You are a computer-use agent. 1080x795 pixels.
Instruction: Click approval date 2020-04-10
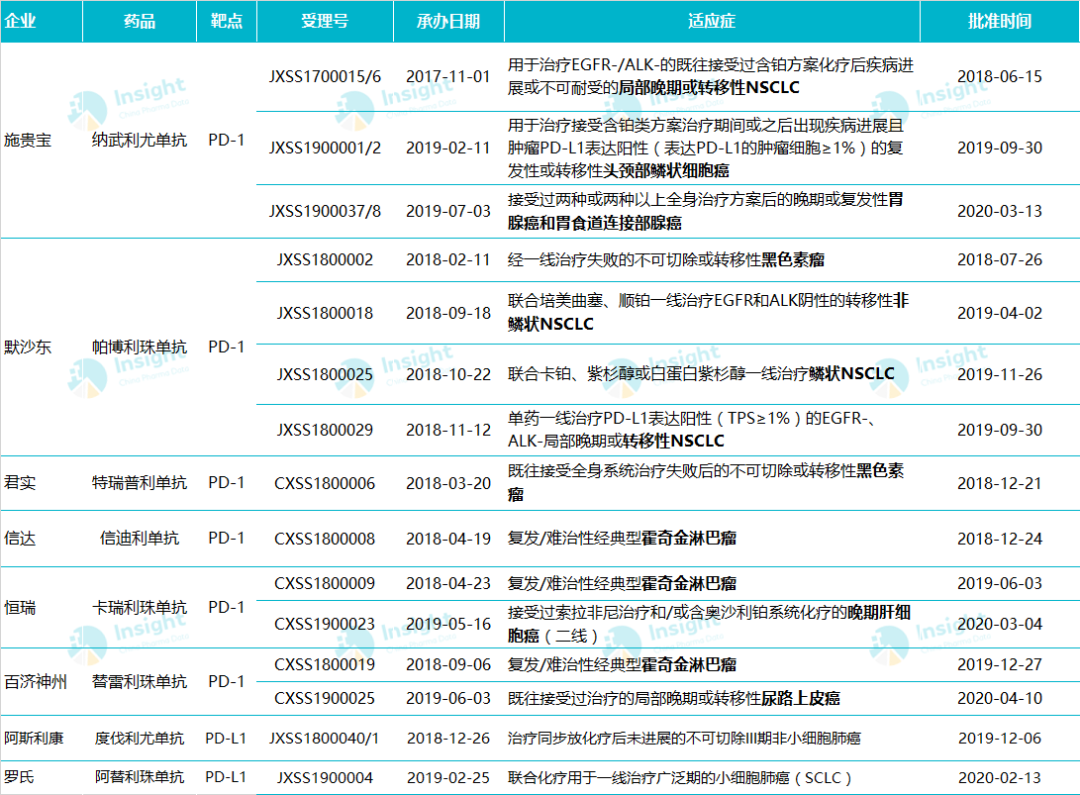pyautogui.click(x=999, y=699)
